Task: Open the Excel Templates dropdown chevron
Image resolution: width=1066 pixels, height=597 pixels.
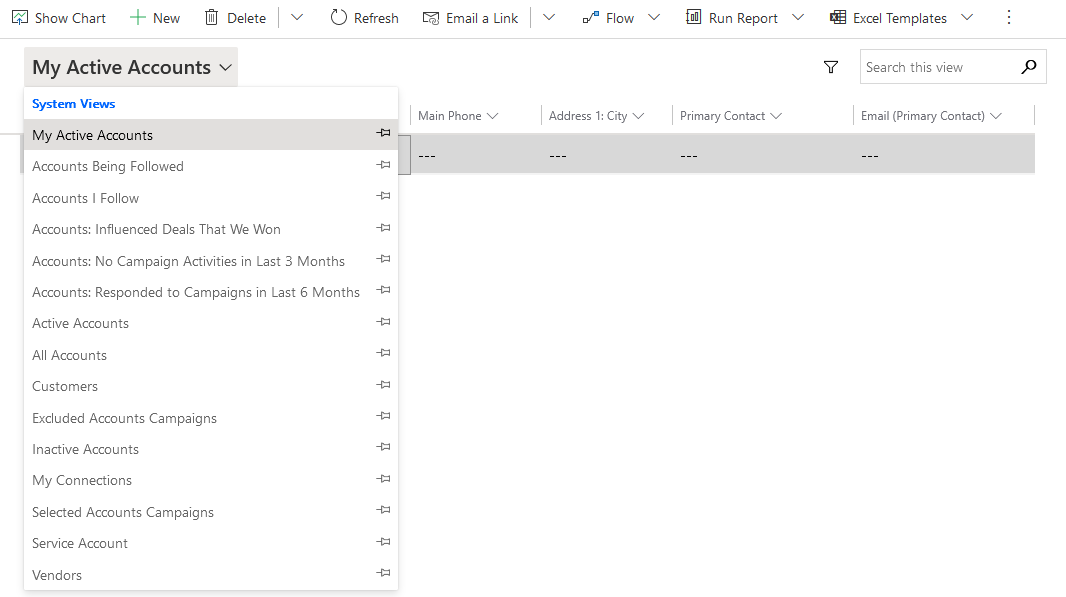Action: pos(966,17)
